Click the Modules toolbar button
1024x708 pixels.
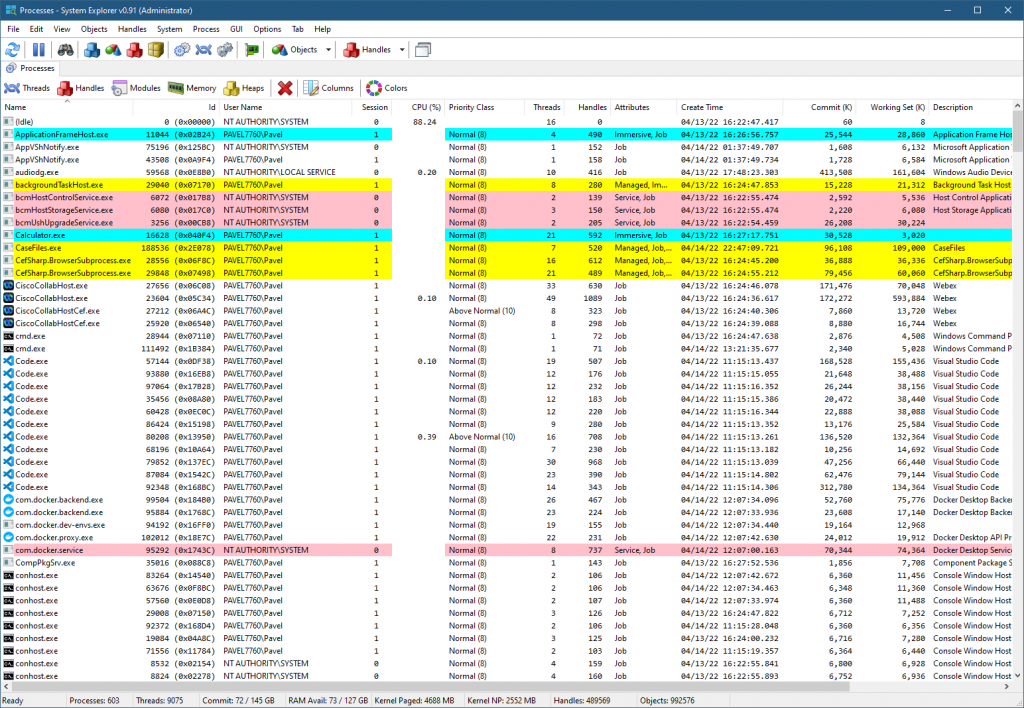coord(136,88)
